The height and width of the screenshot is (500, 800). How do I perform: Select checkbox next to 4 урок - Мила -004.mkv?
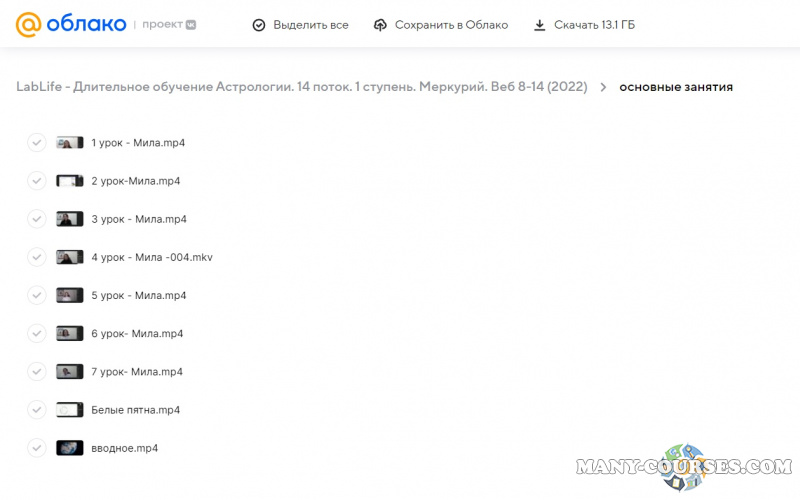(x=37, y=257)
